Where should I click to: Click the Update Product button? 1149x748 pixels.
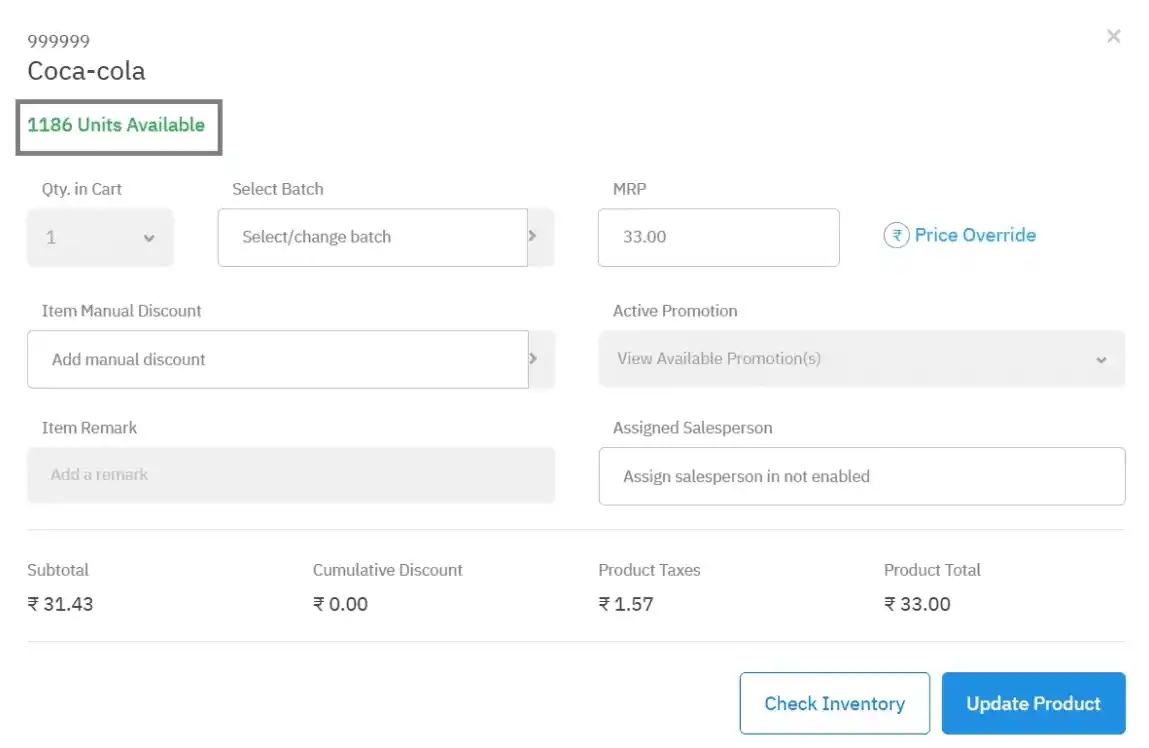pos(1033,703)
